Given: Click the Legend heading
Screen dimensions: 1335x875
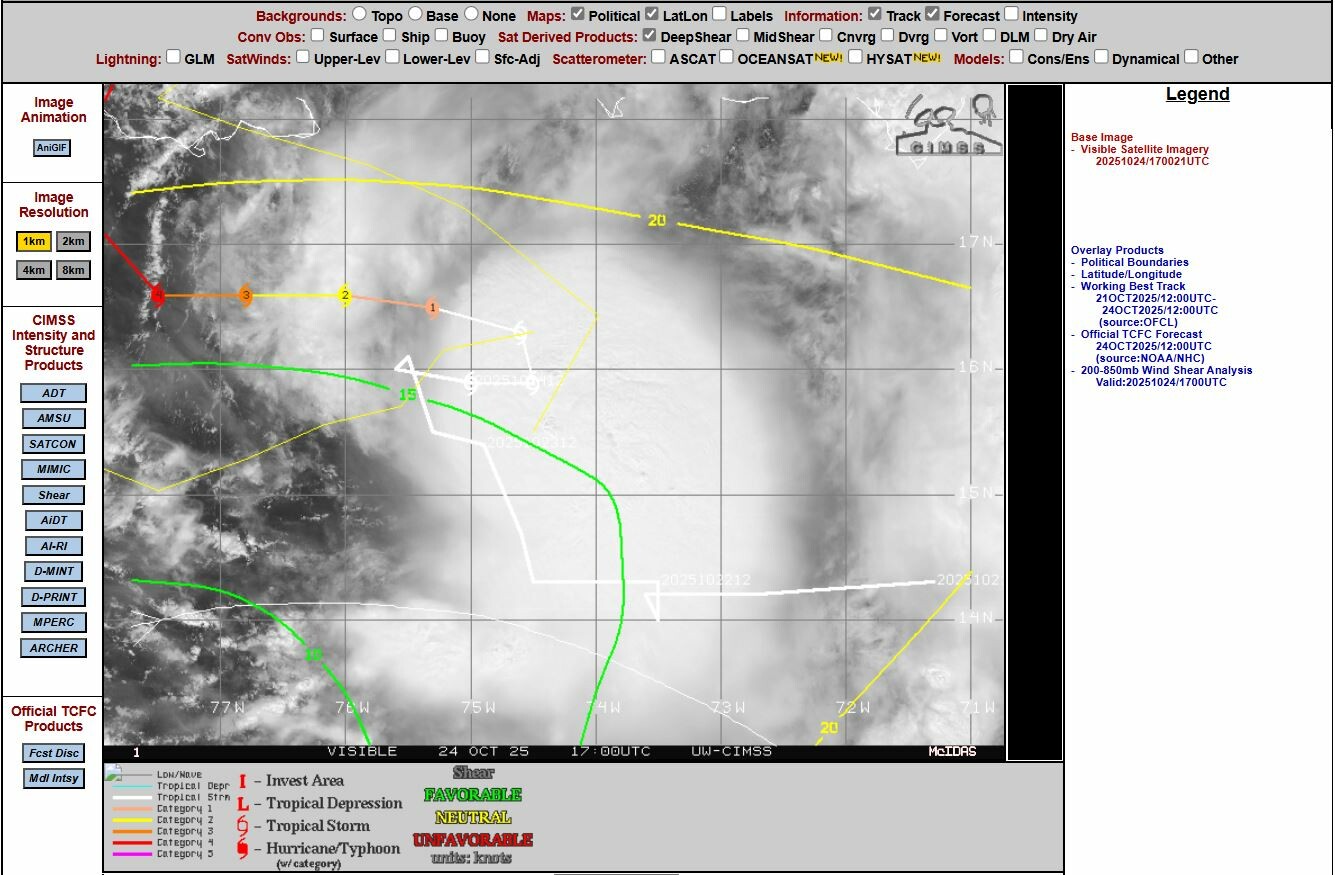Looking at the screenshot, I should (1197, 94).
